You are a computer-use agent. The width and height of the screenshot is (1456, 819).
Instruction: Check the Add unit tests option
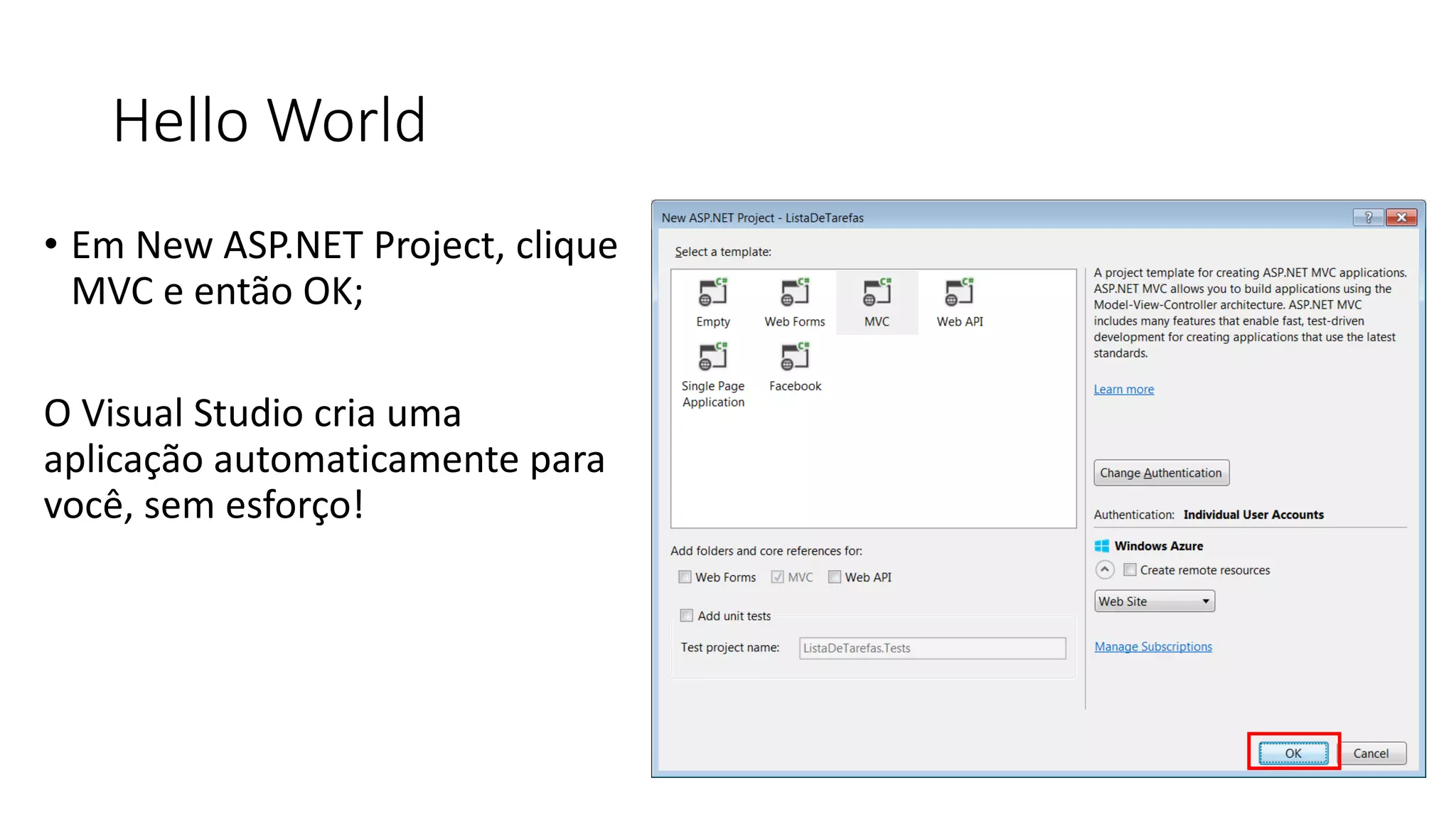pyautogui.click(x=687, y=616)
